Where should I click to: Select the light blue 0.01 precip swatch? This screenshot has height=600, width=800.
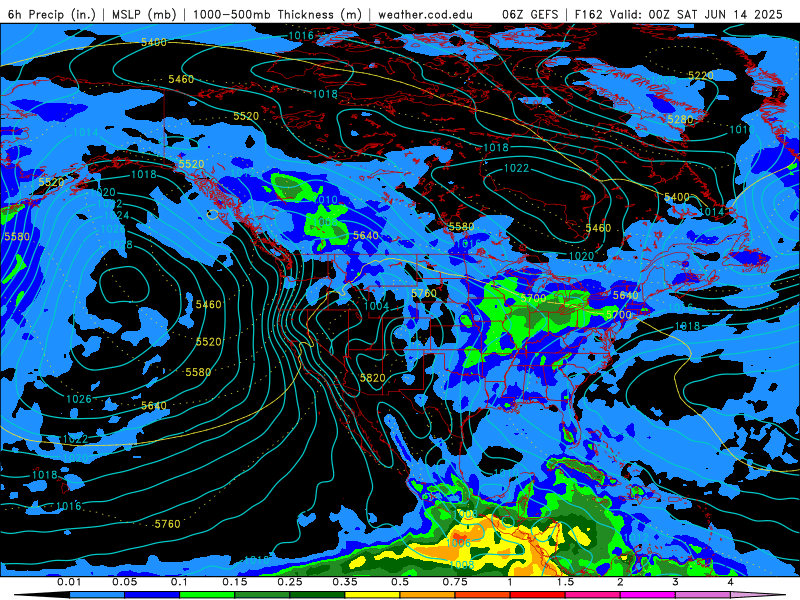pyautogui.click(x=97, y=595)
